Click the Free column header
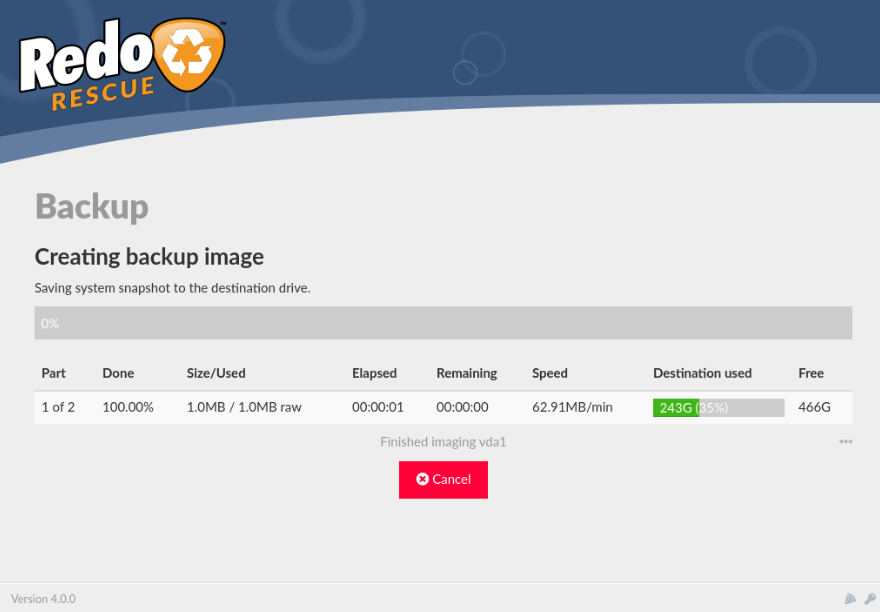 point(811,373)
